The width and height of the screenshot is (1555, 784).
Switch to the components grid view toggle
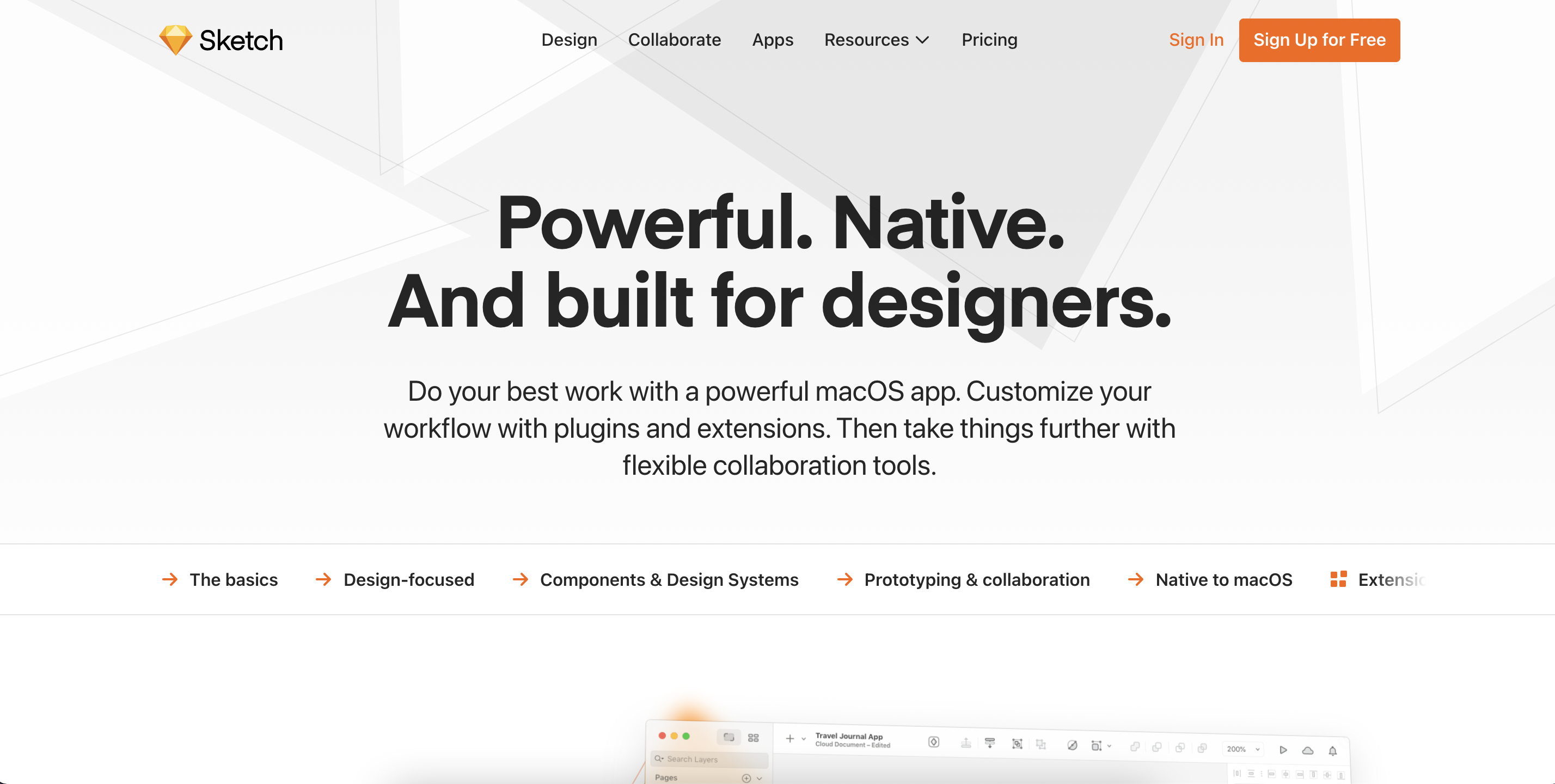click(754, 738)
